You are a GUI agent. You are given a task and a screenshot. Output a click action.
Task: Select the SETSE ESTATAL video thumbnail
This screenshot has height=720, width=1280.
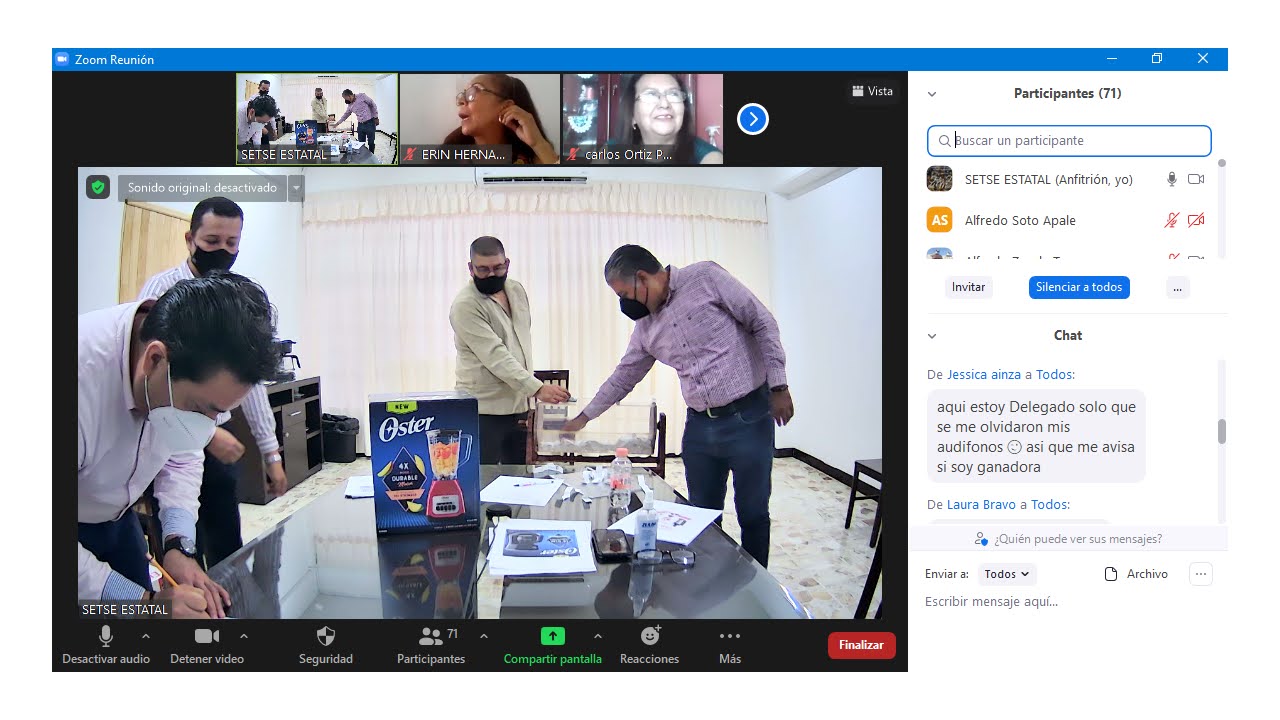[317, 119]
